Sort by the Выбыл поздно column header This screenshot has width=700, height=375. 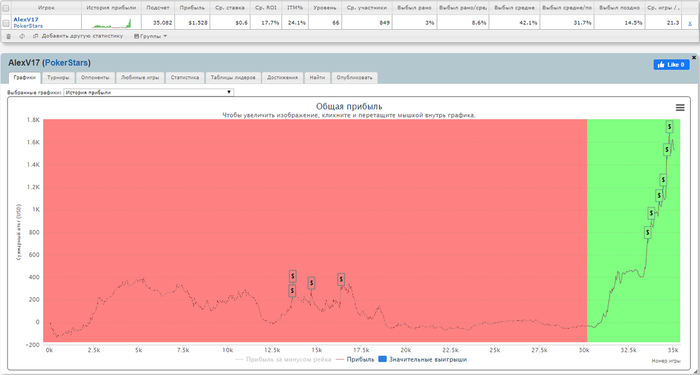[x=619, y=8]
